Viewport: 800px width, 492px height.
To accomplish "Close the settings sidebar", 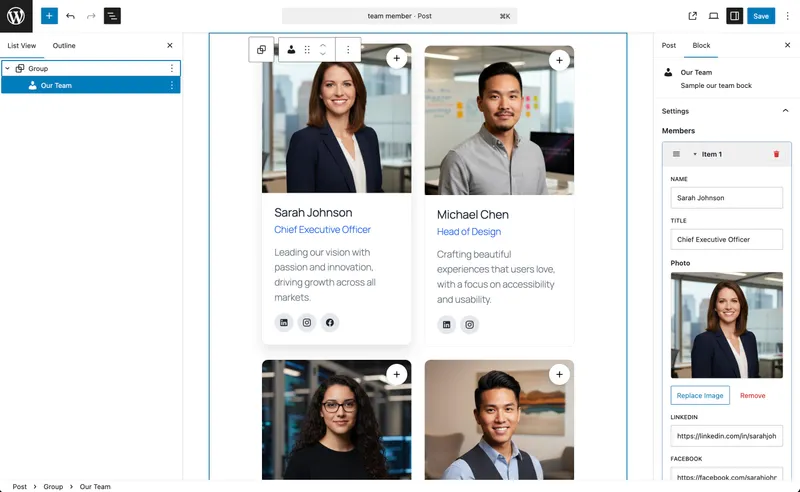I will point(787,45).
